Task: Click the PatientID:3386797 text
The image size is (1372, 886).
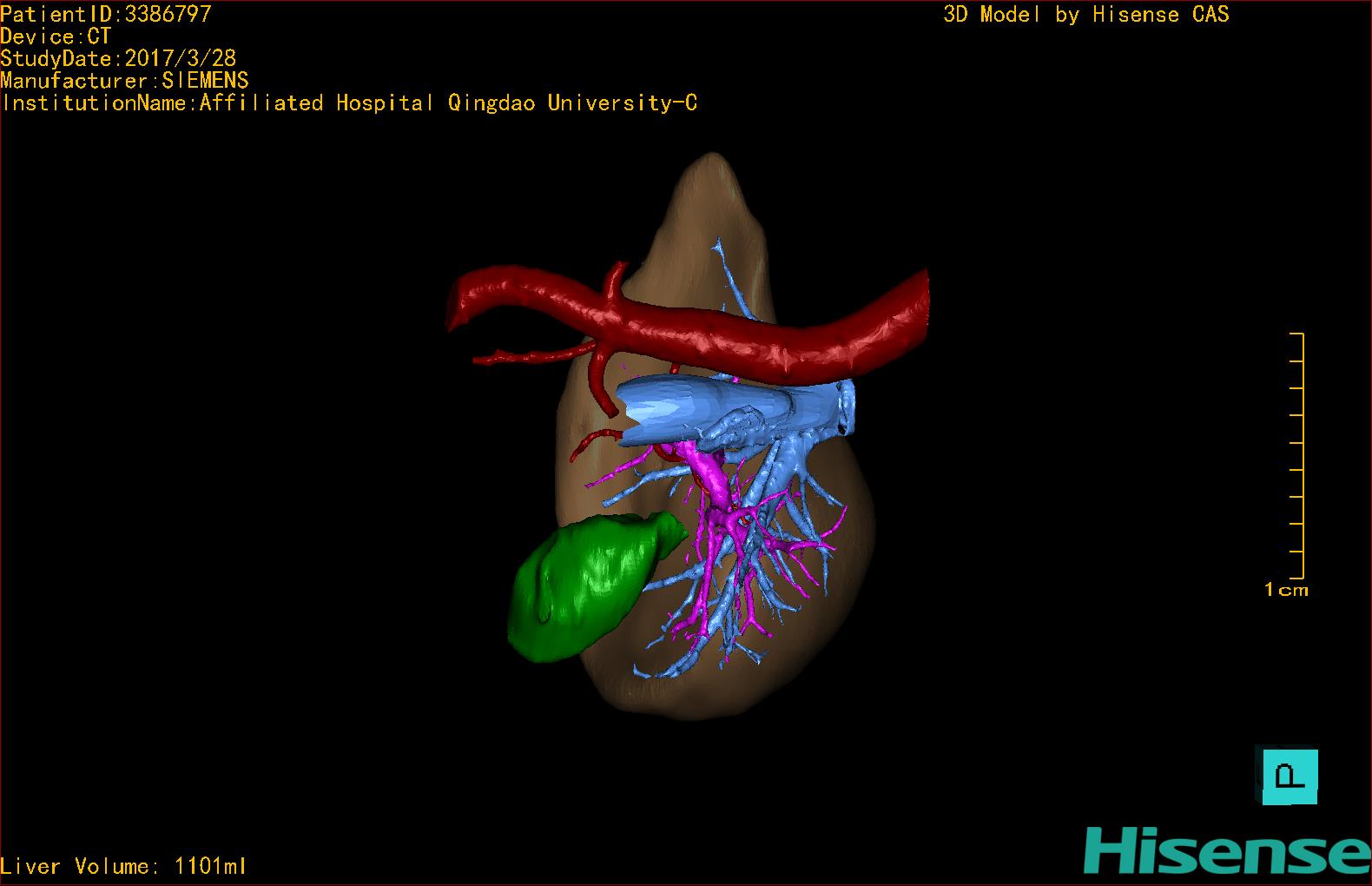Action: (106, 14)
